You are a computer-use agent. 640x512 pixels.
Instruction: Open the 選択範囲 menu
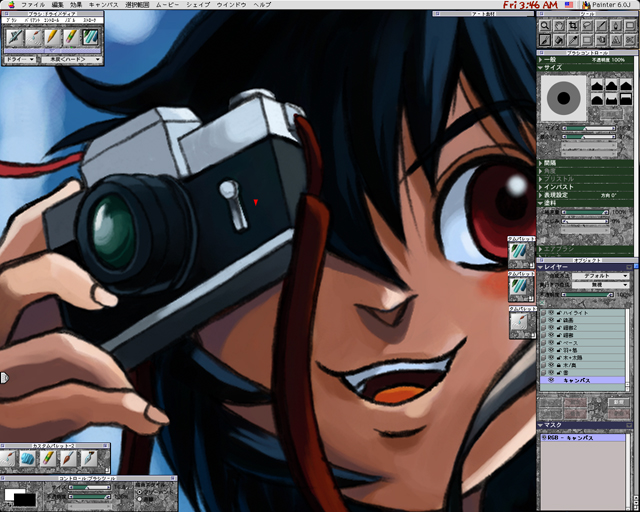click(x=137, y=4)
